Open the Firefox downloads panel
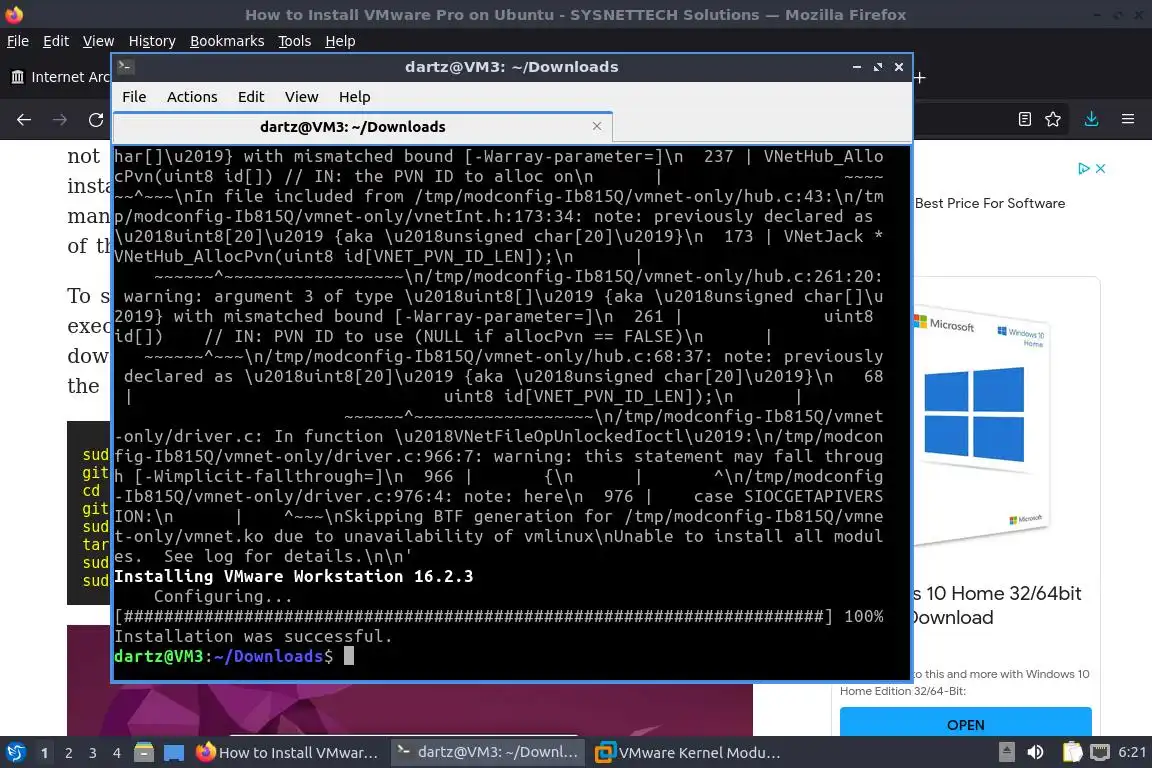This screenshot has height=768, width=1152. click(1092, 119)
